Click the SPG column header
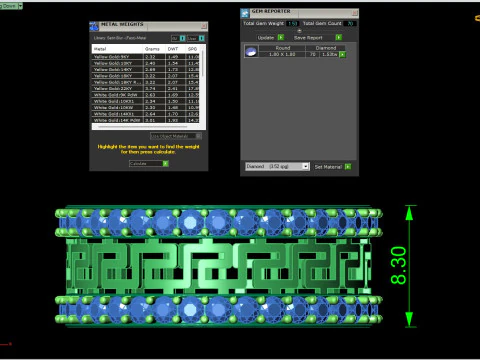 (x=193, y=49)
